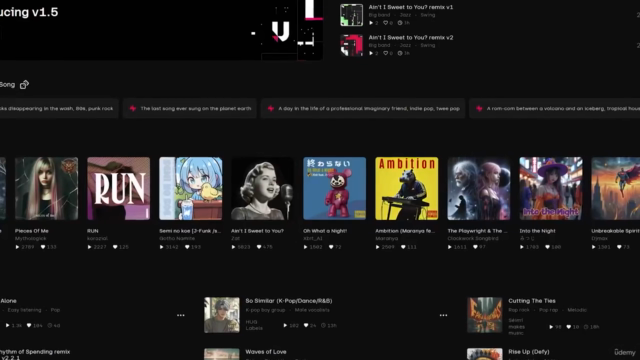Click heart icon under Ain't I Sweet to You? card

[259, 247]
